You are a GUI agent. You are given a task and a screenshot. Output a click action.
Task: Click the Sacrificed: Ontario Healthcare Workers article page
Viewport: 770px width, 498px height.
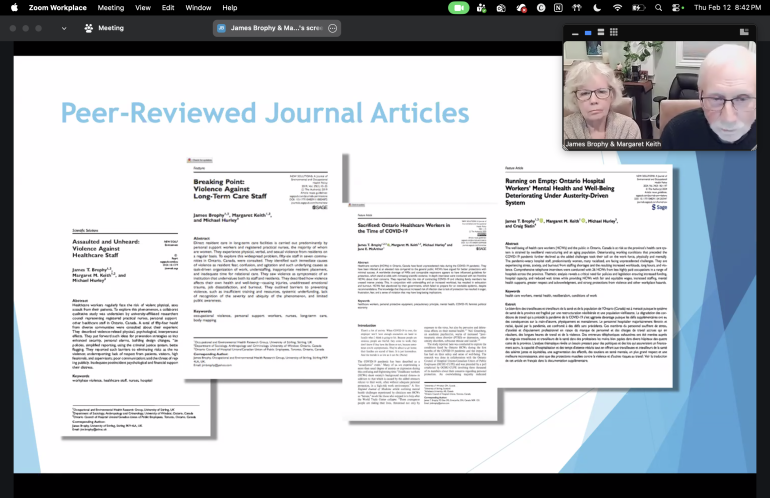click(421, 312)
